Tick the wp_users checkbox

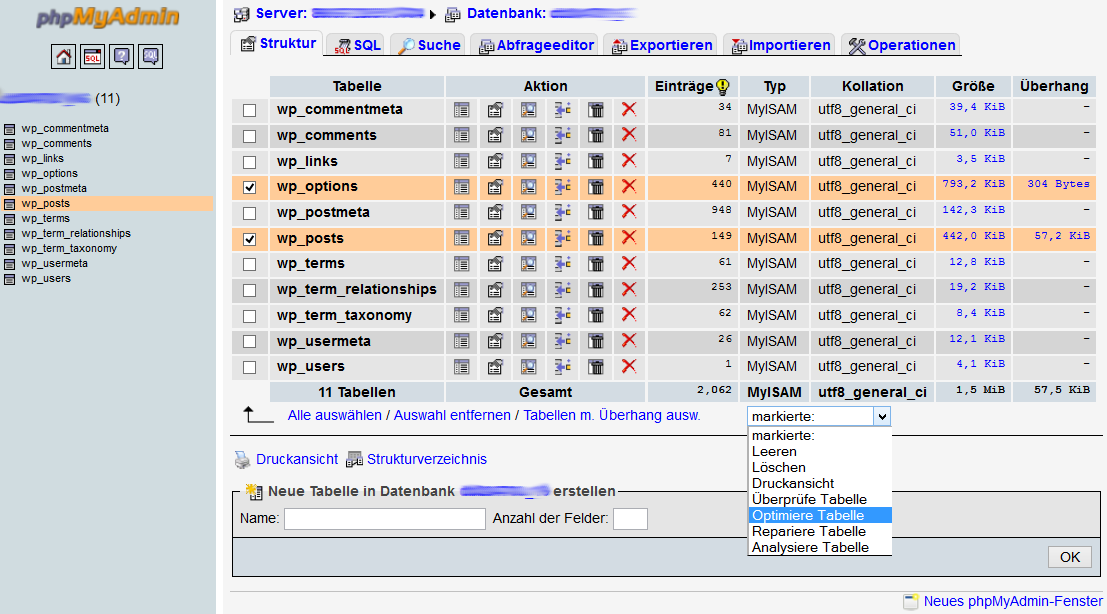pyautogui.click(x=249, y=368)
